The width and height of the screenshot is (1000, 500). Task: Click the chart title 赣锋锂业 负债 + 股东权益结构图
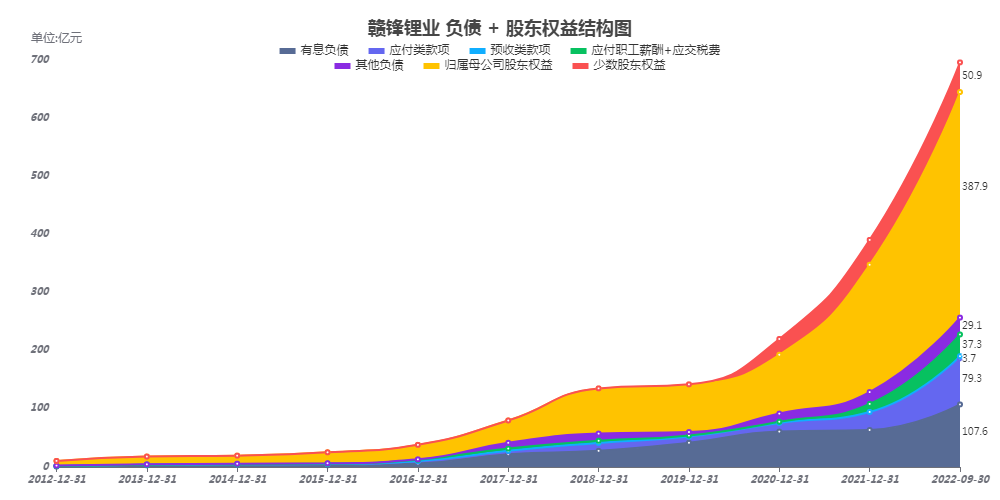pyautogui.click(x=499, y=28)
